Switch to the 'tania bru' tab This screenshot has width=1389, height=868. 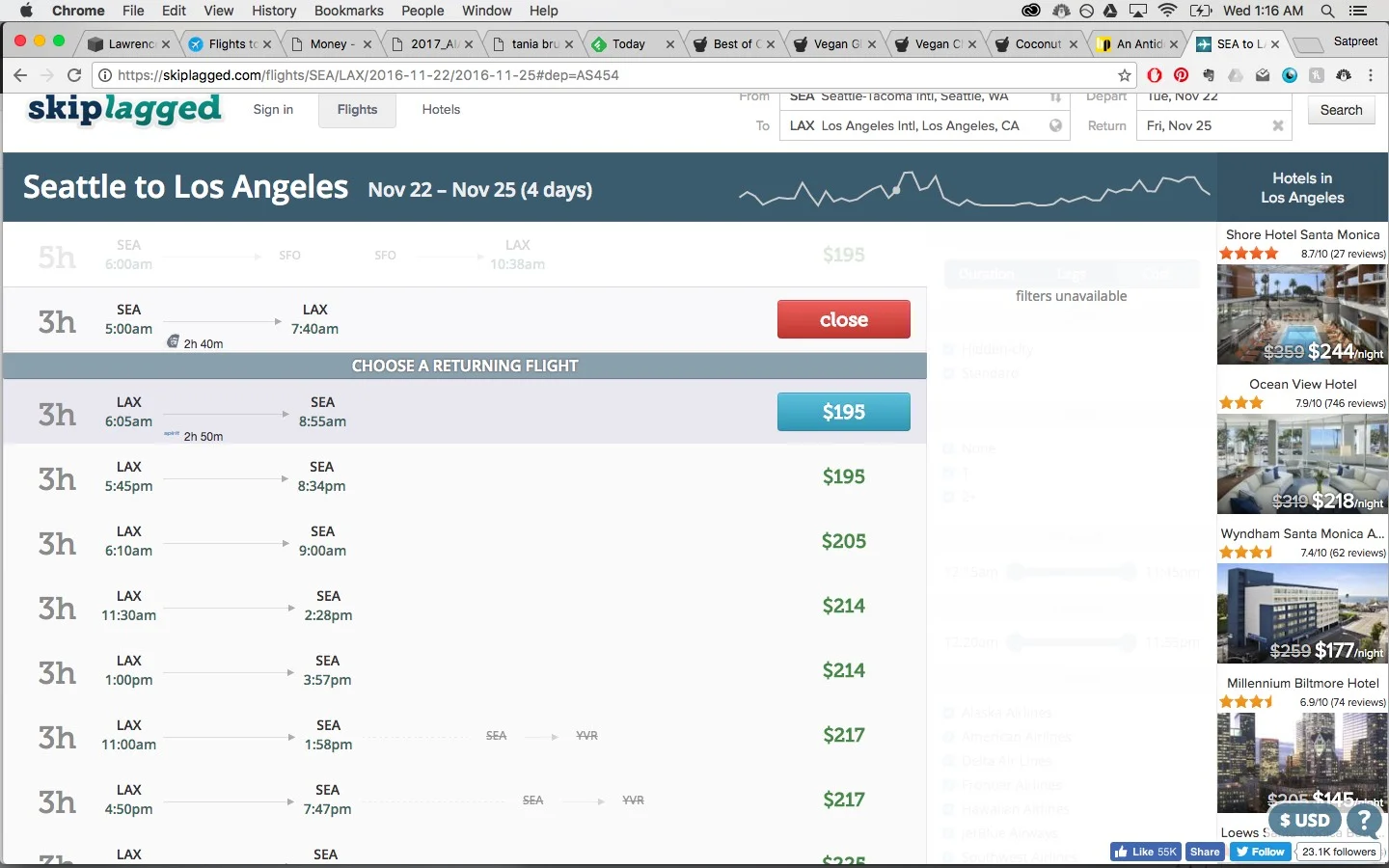click(531, 44)
